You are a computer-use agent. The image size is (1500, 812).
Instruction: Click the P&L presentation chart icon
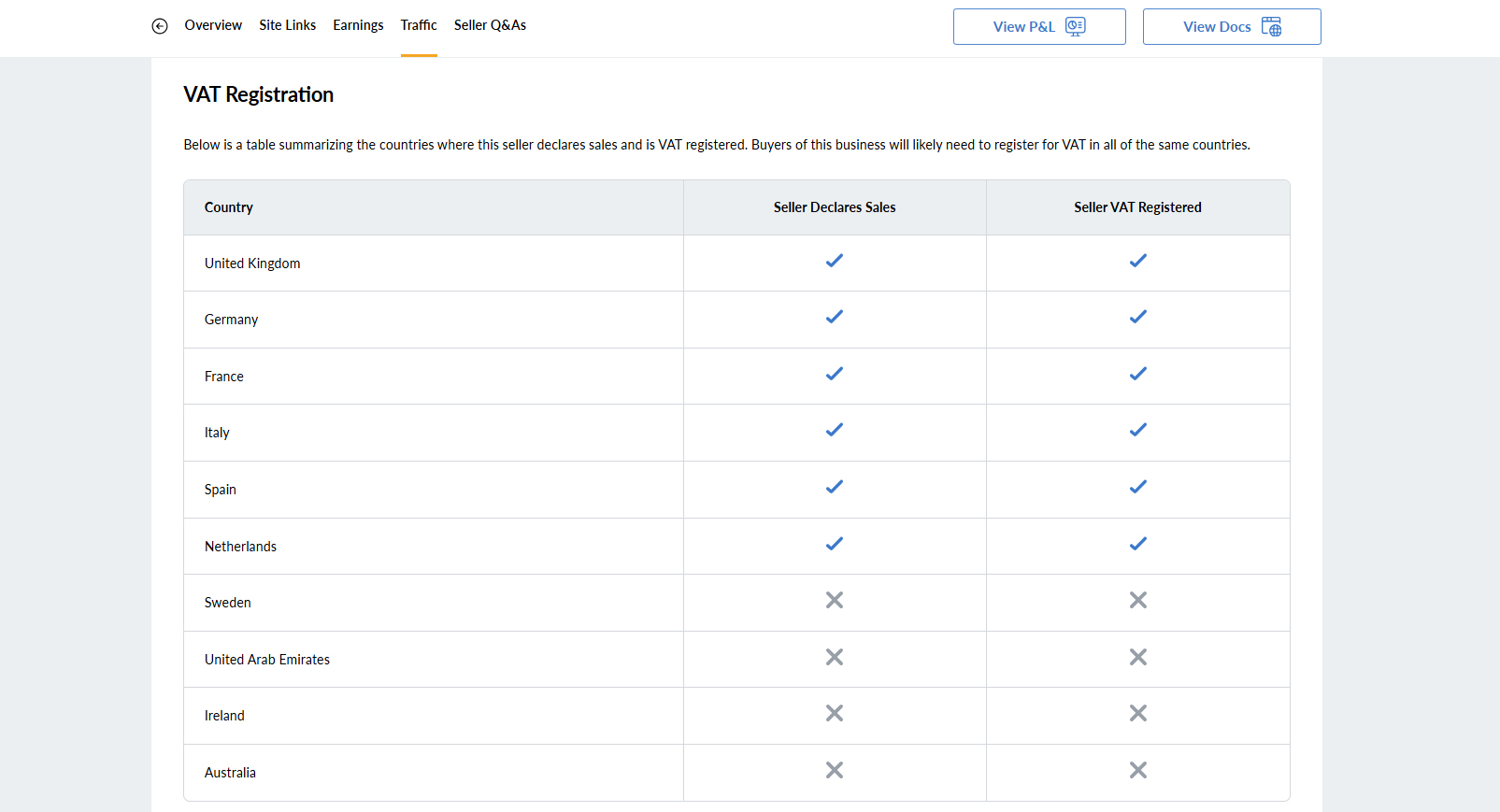tap(1076, 27)
